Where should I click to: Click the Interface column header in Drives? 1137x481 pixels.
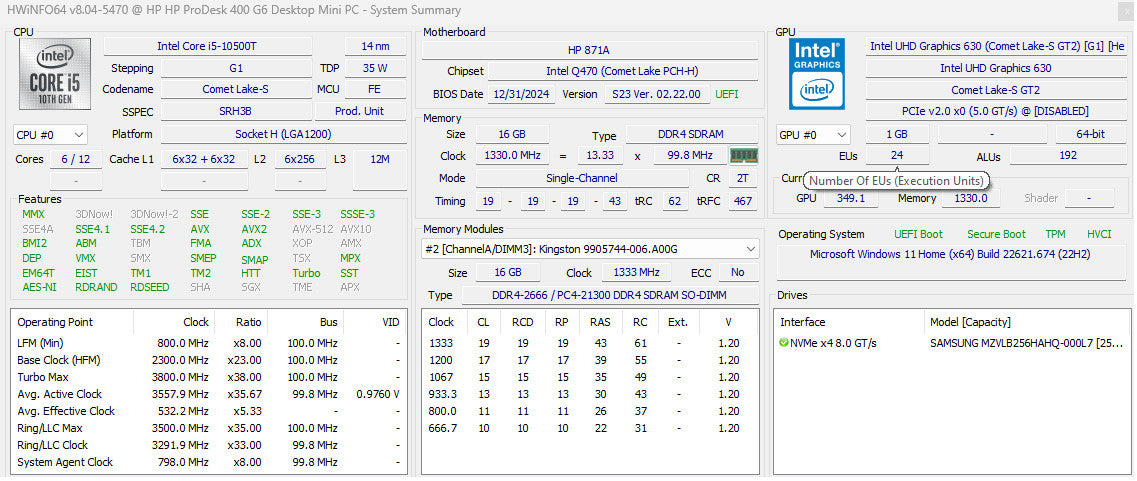pyautogui.click(x=802, y=322)
